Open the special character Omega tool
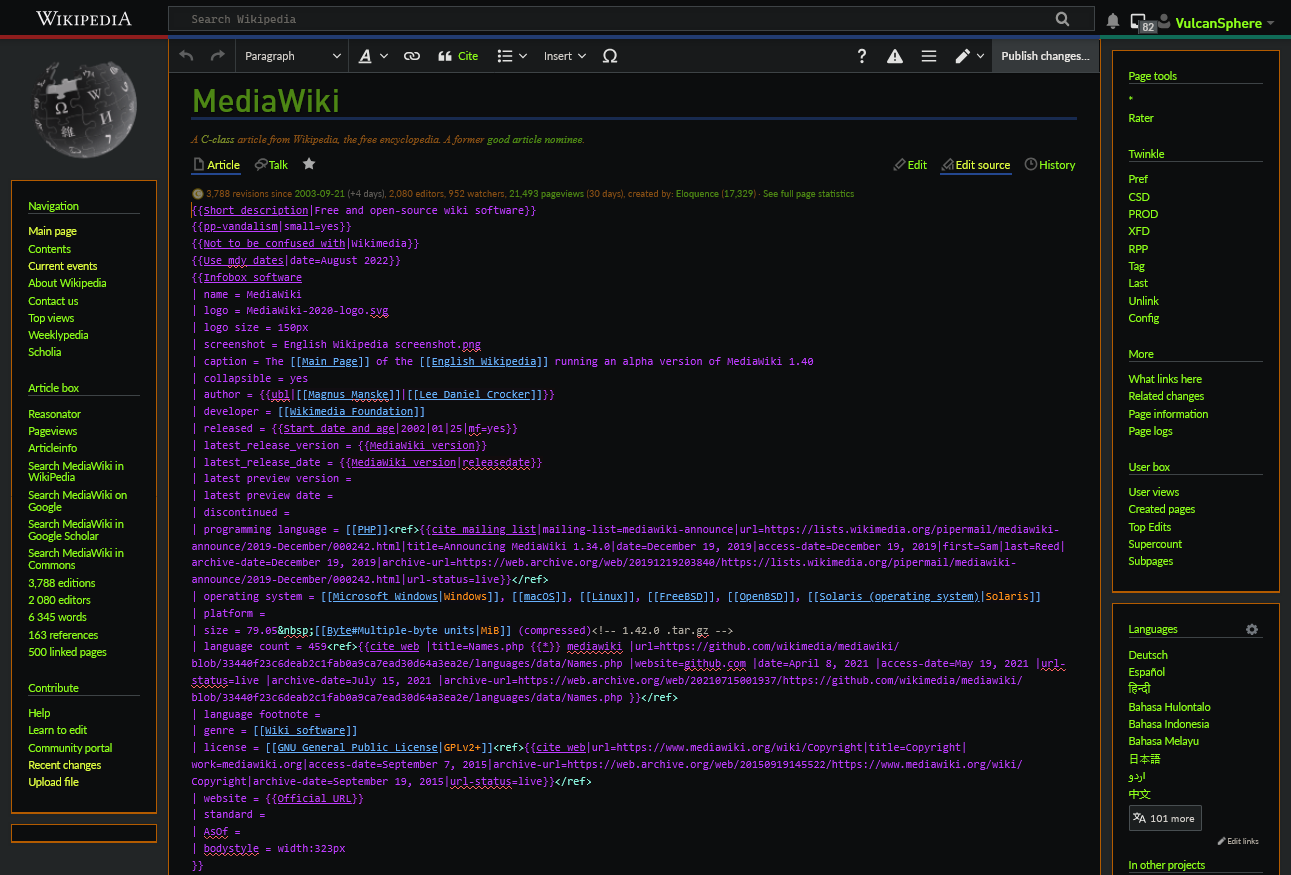The image size is (1291, 875). click(x=609, y=56)
